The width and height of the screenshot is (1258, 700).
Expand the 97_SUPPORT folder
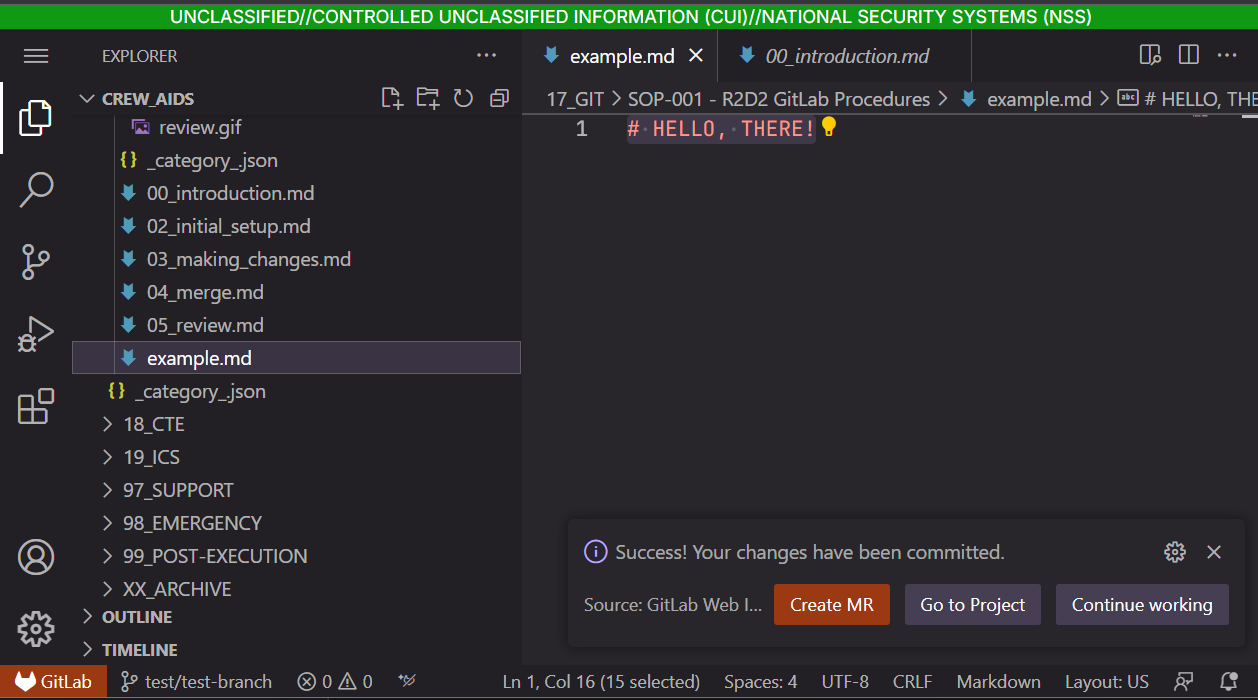pyautogui.click(x=296, y=490)
